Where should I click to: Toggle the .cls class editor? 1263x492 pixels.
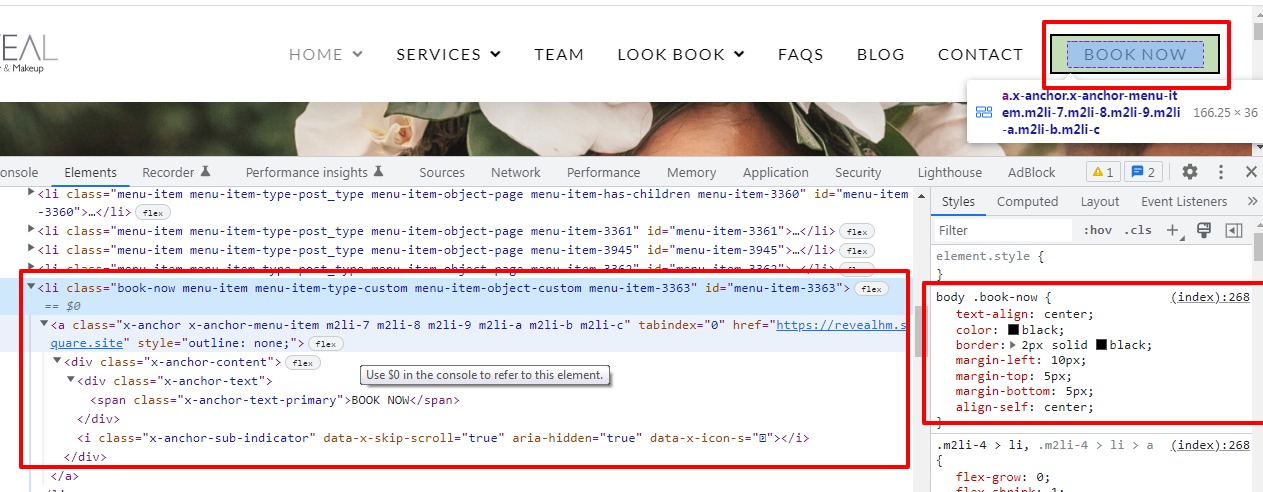[x=1137, y=230]
